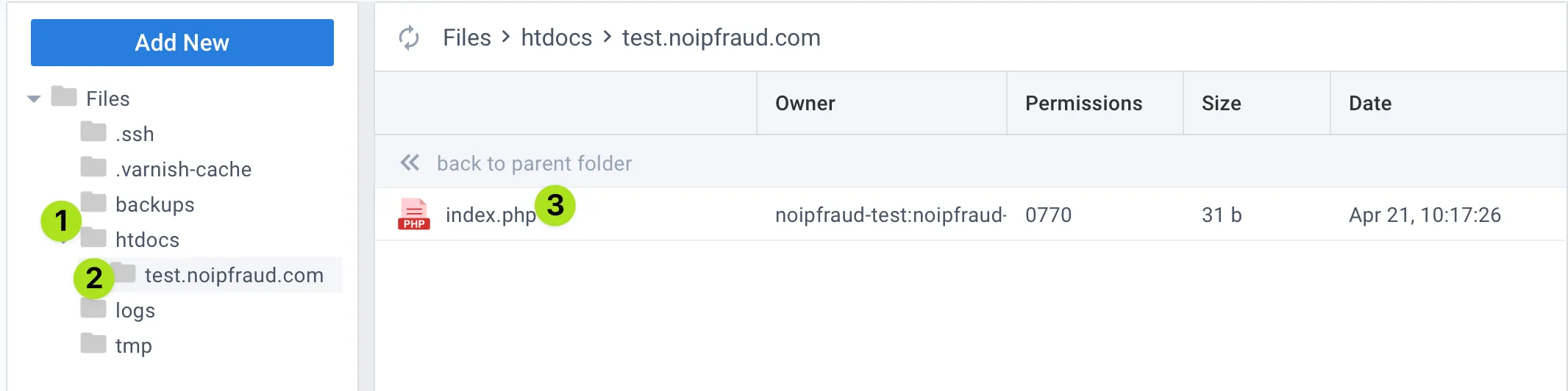Click the refresh icon beside the breadcrumb
Image resolution: width=1568 pixels, height=391 pixels.
[409, 37]
